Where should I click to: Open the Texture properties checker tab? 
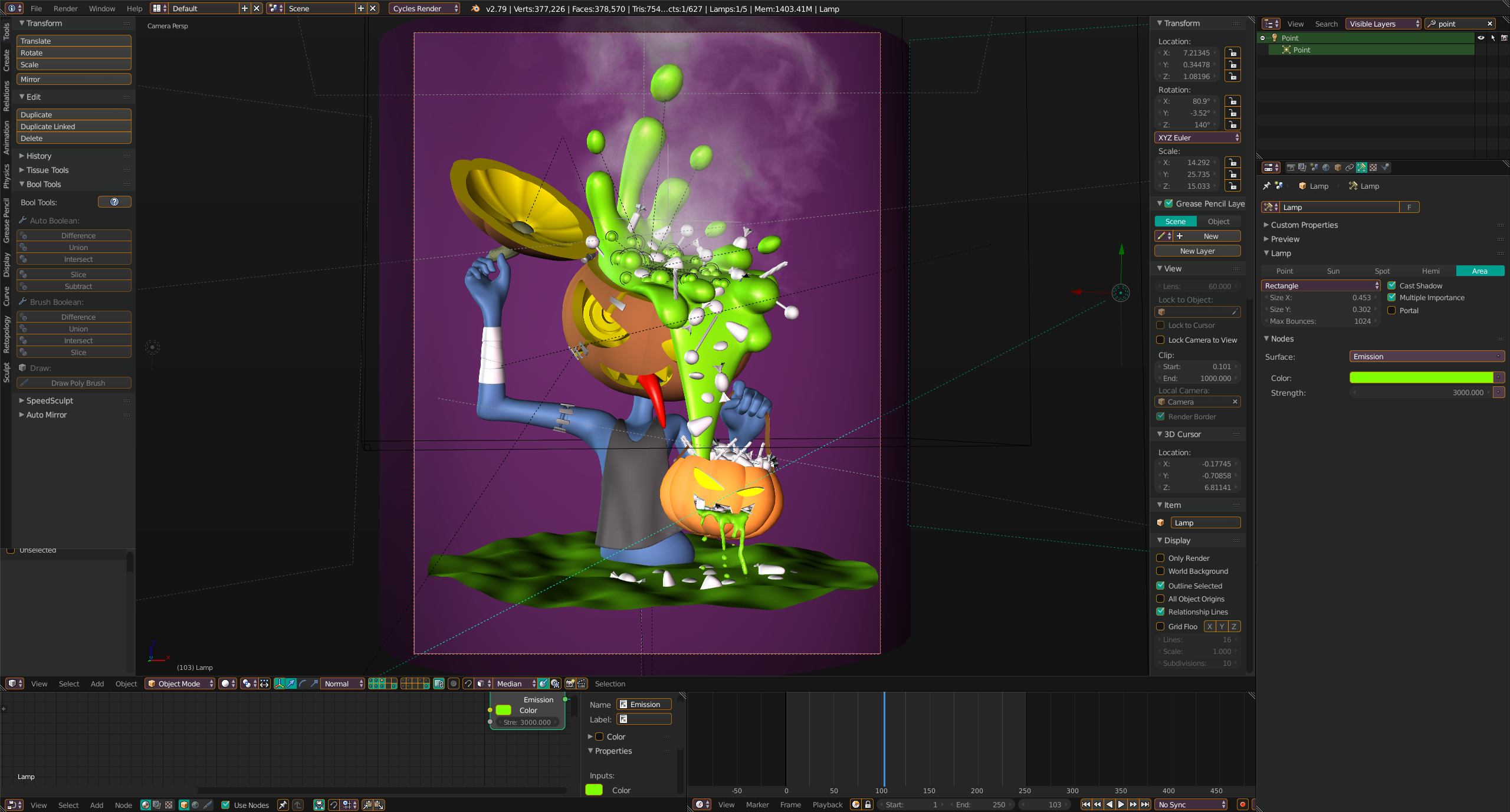(x=1373, y=167)
